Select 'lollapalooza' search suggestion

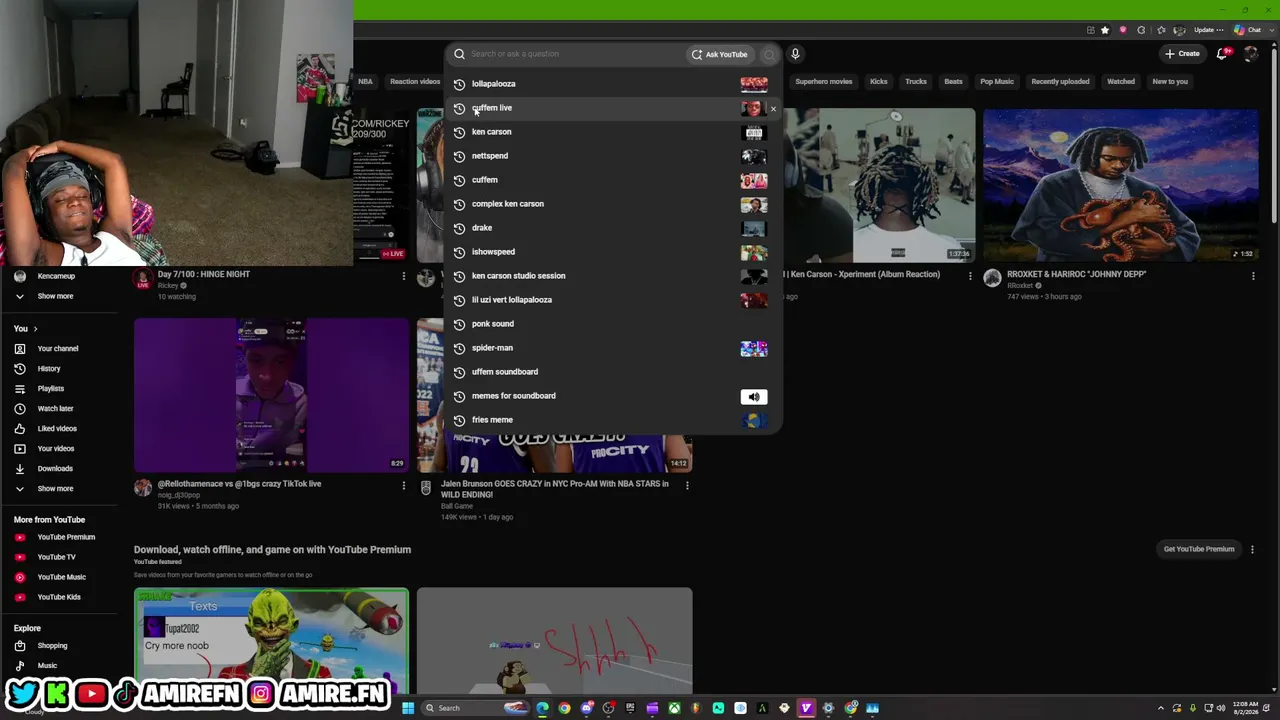[612, 84]
